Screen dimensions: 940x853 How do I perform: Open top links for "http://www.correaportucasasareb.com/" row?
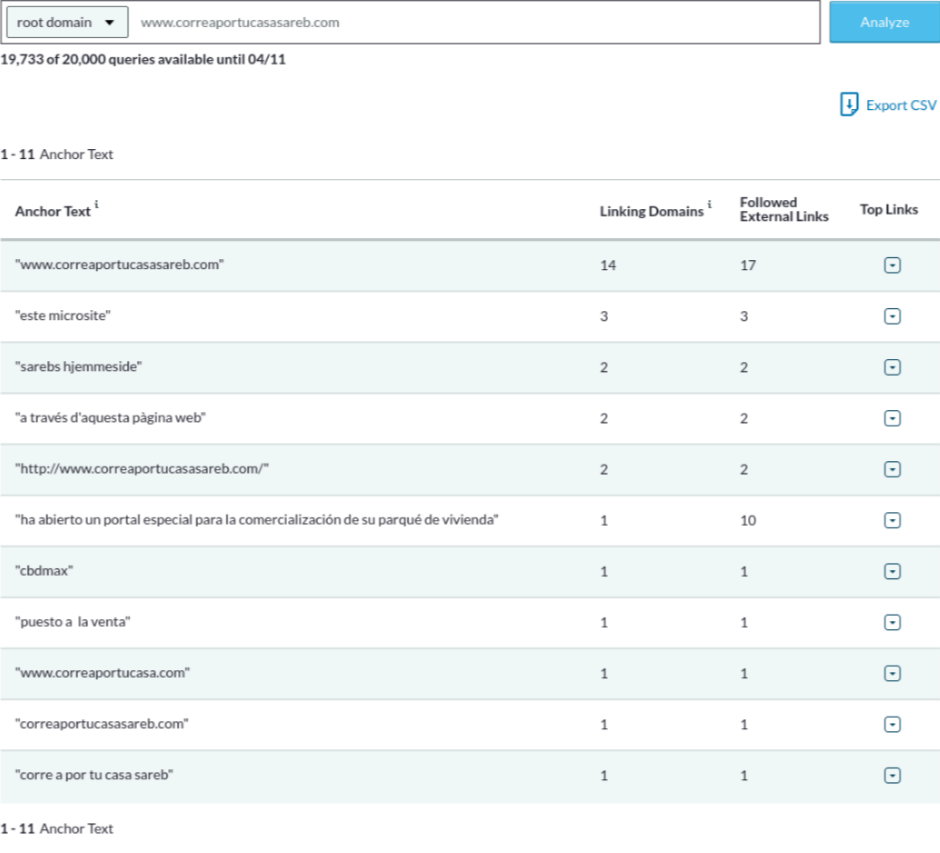(893, 469)
